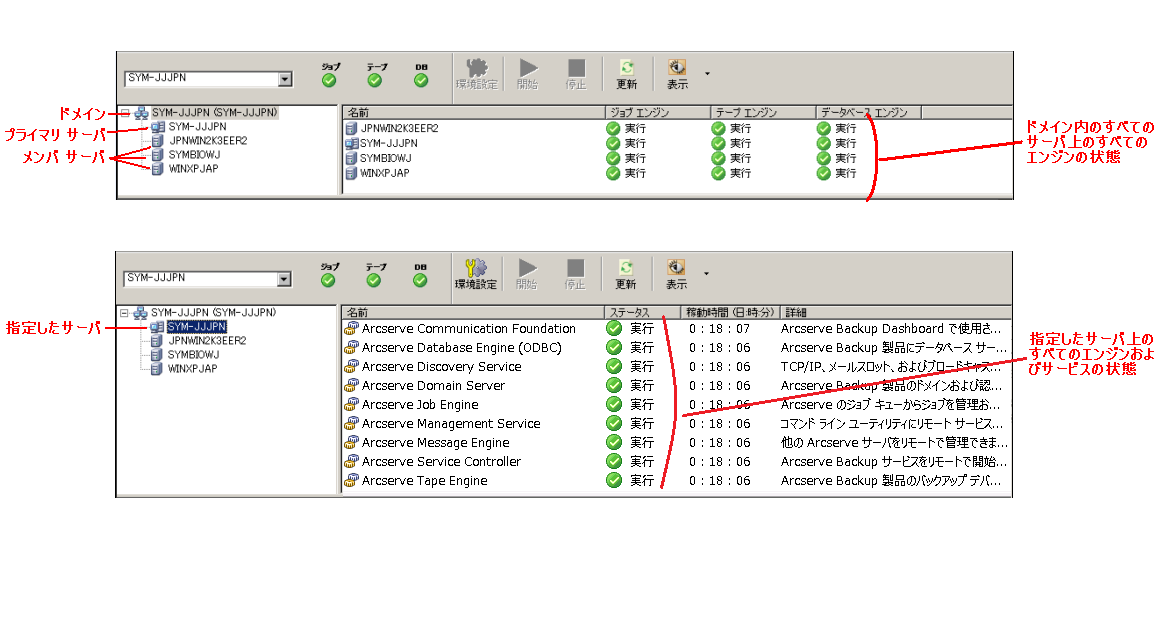Collapse the SYM-JJJPN domain node in bottom tree

coord(124,313)
